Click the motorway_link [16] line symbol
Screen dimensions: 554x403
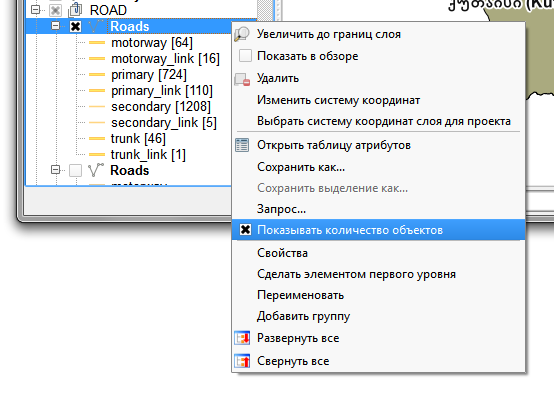click(x=97, y=59)
